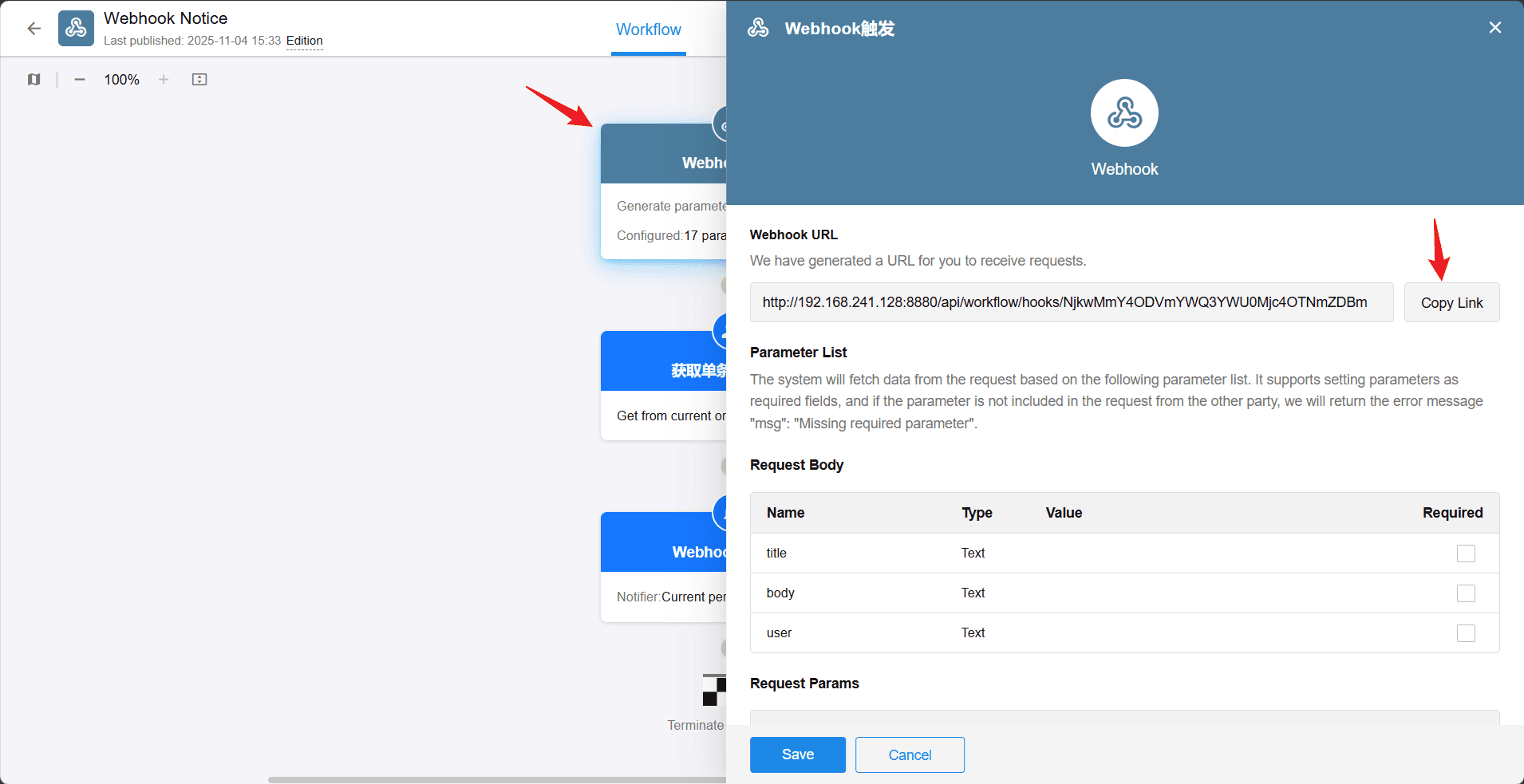Click the Copy Link button
1524x784 pixels.
1451,303
